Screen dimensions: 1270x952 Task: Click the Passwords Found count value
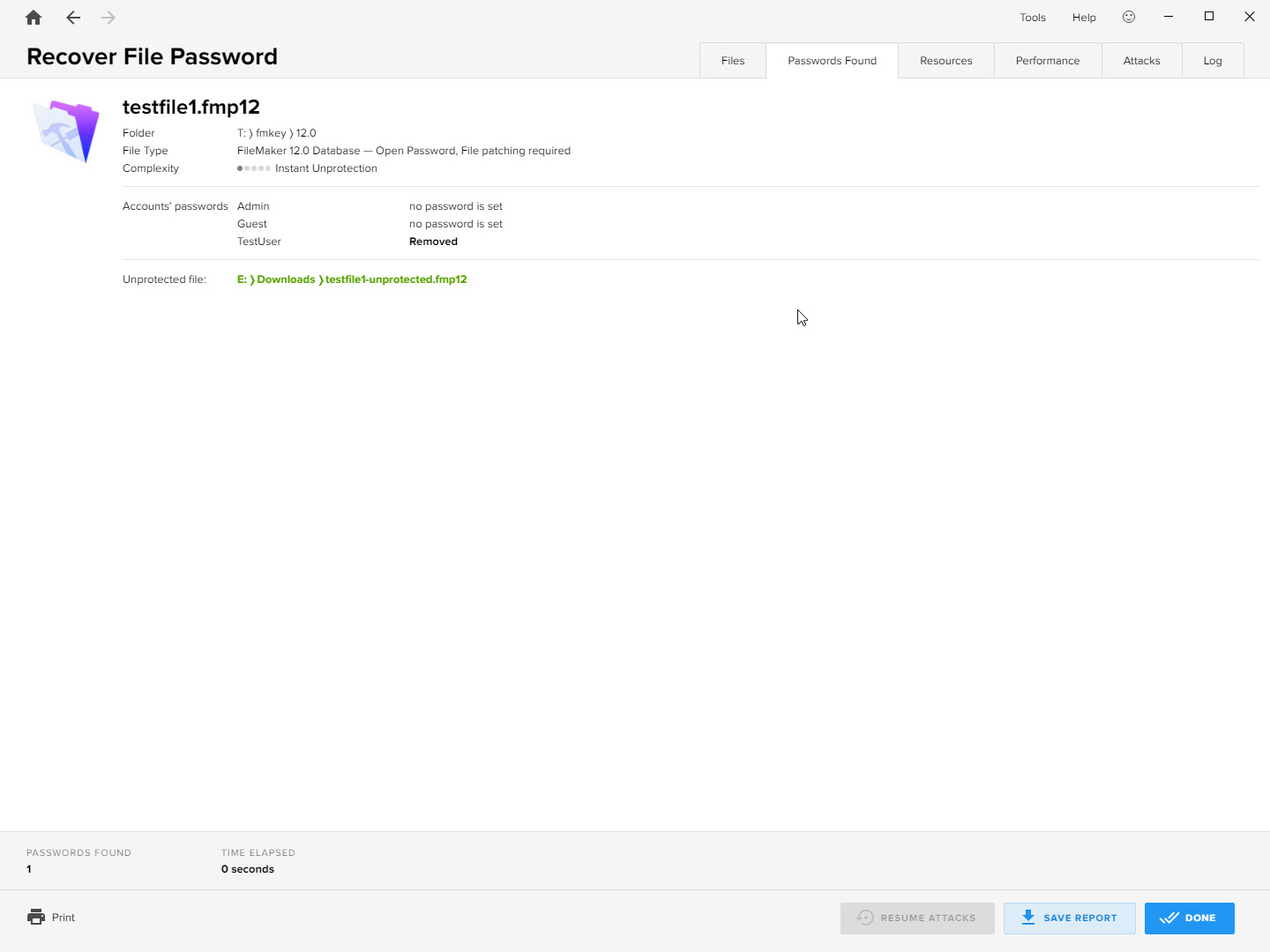pyautogui.click(x=29, y=869)
